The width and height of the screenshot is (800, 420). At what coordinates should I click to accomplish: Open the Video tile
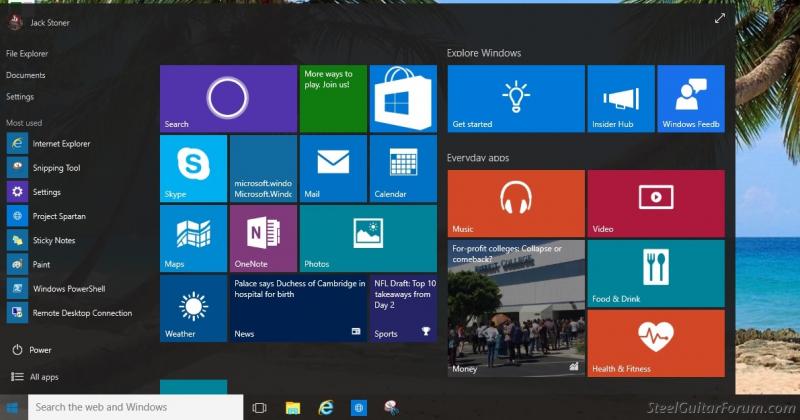(x=656, y=204)
